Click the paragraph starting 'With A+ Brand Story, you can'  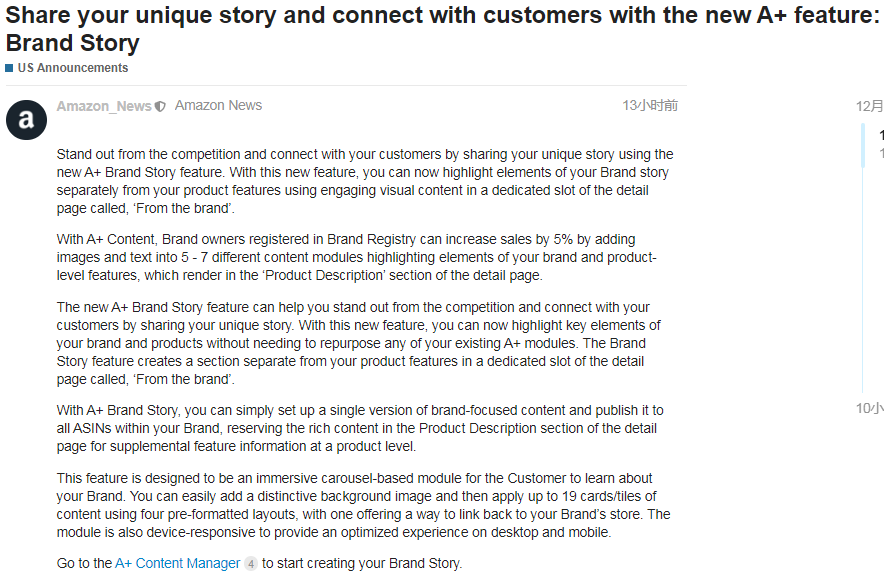click(360, 428)
